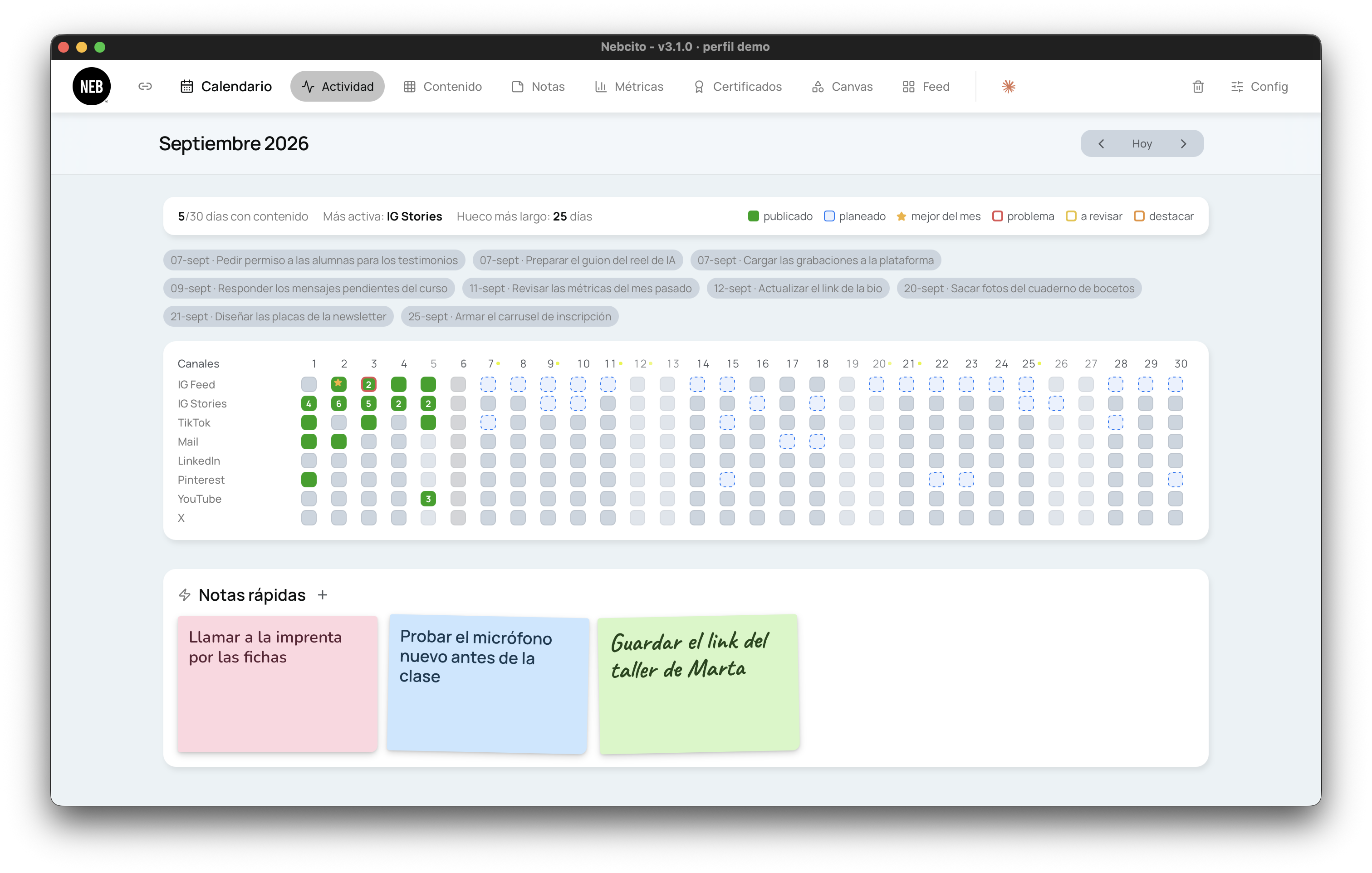
Task: Click the YouTube channel label
Action: click(200, 499)
